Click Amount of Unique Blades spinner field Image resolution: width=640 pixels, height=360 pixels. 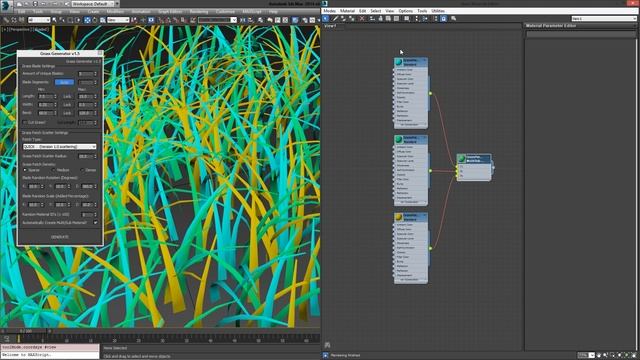[87, 74]
